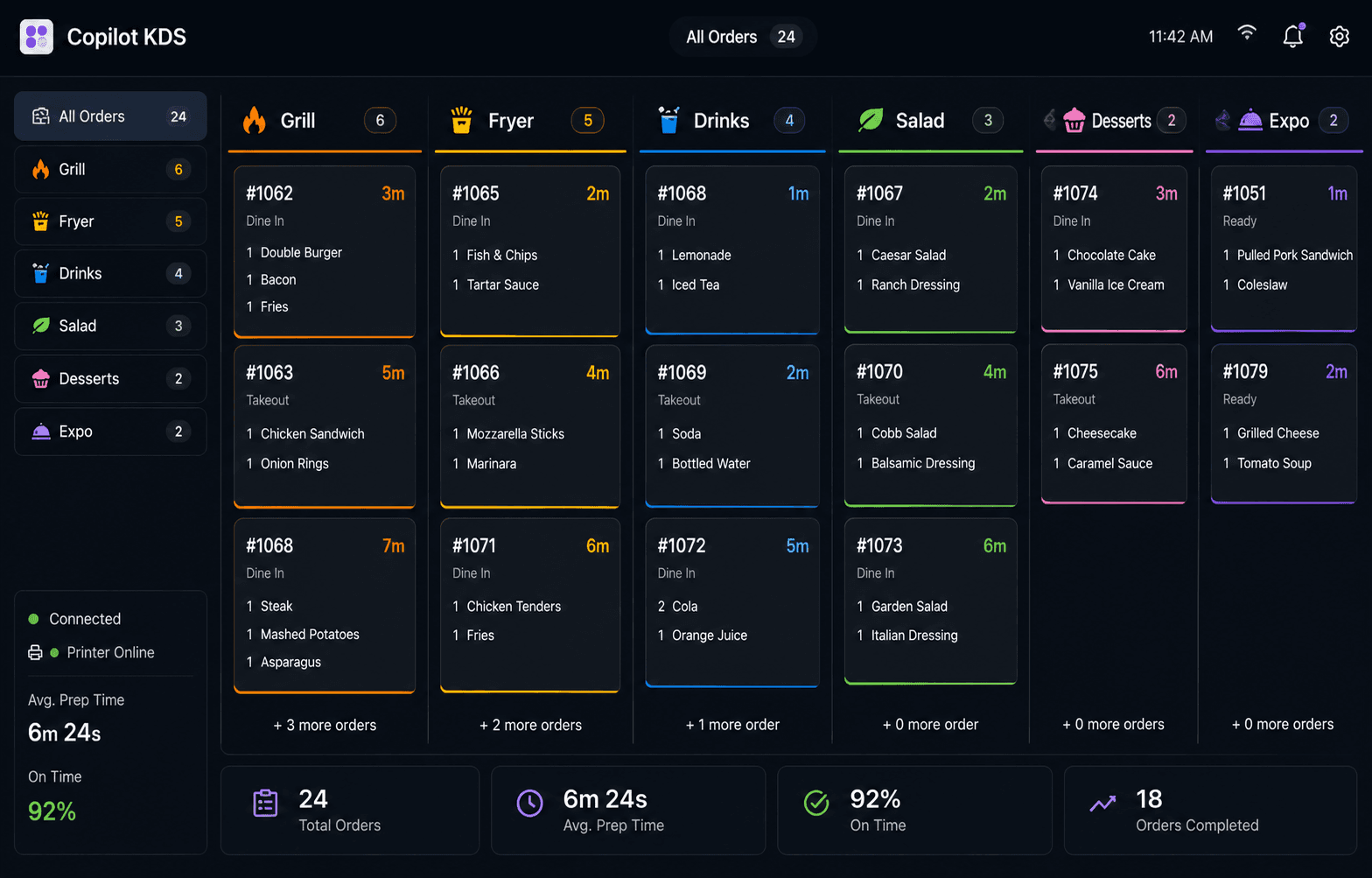Screen dimensions: 1372x878
Task: Show 1 more order in Drinks column
Action: [732, 725]
